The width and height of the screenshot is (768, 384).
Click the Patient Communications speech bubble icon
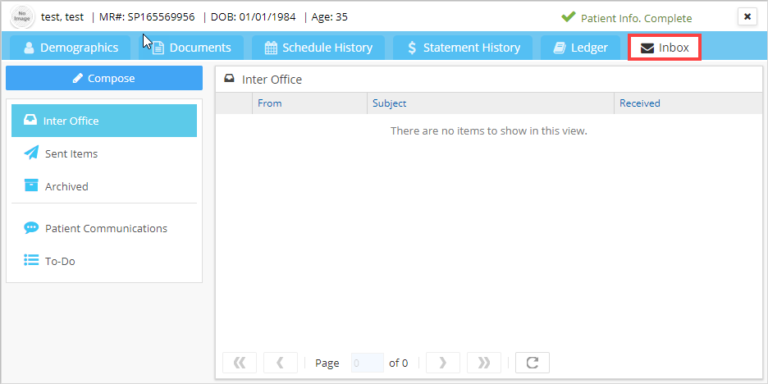click(x=31, y=228)
